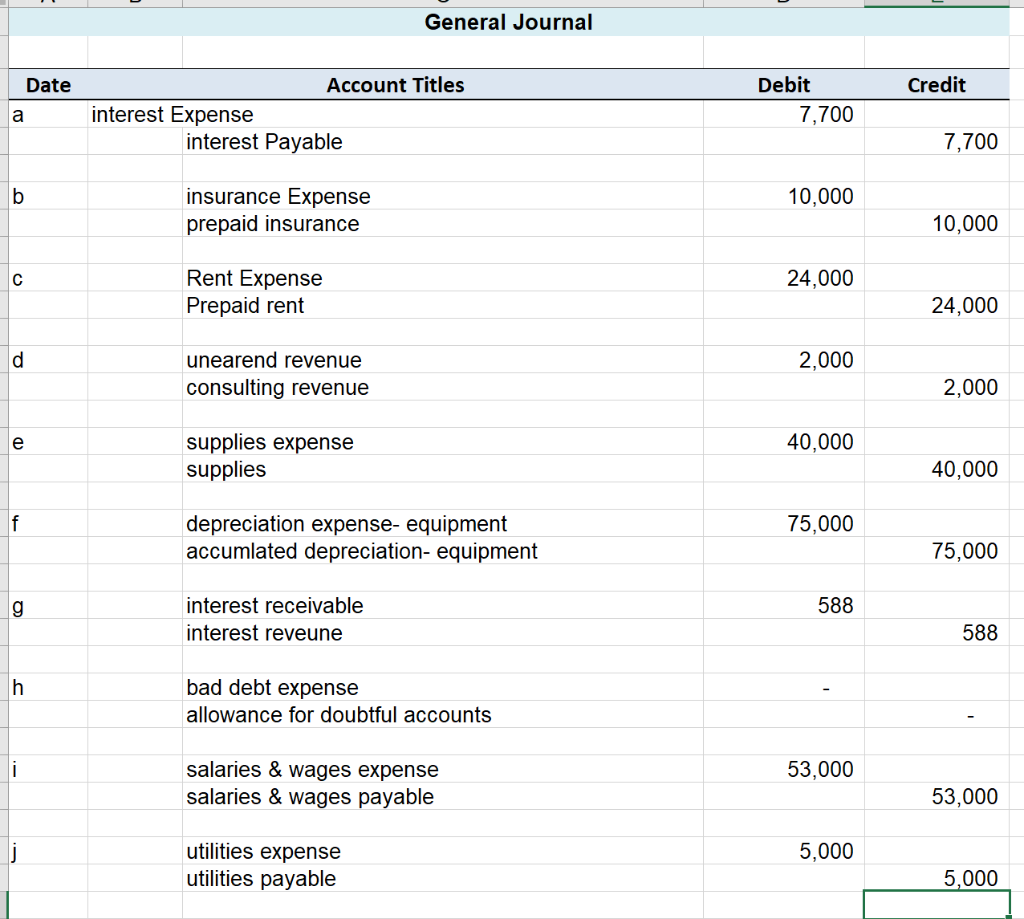Screen dimensions: 1024x919
Task: Select the allowance for doubtful accounts cell
Action: pos(443,715)
